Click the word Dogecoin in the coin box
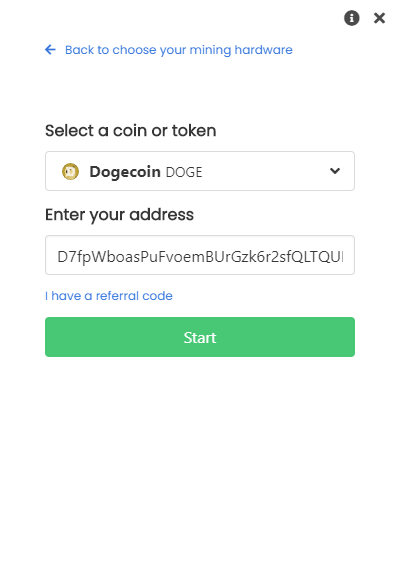This screenshot has width=400, height=567. [x=125, y=172]
